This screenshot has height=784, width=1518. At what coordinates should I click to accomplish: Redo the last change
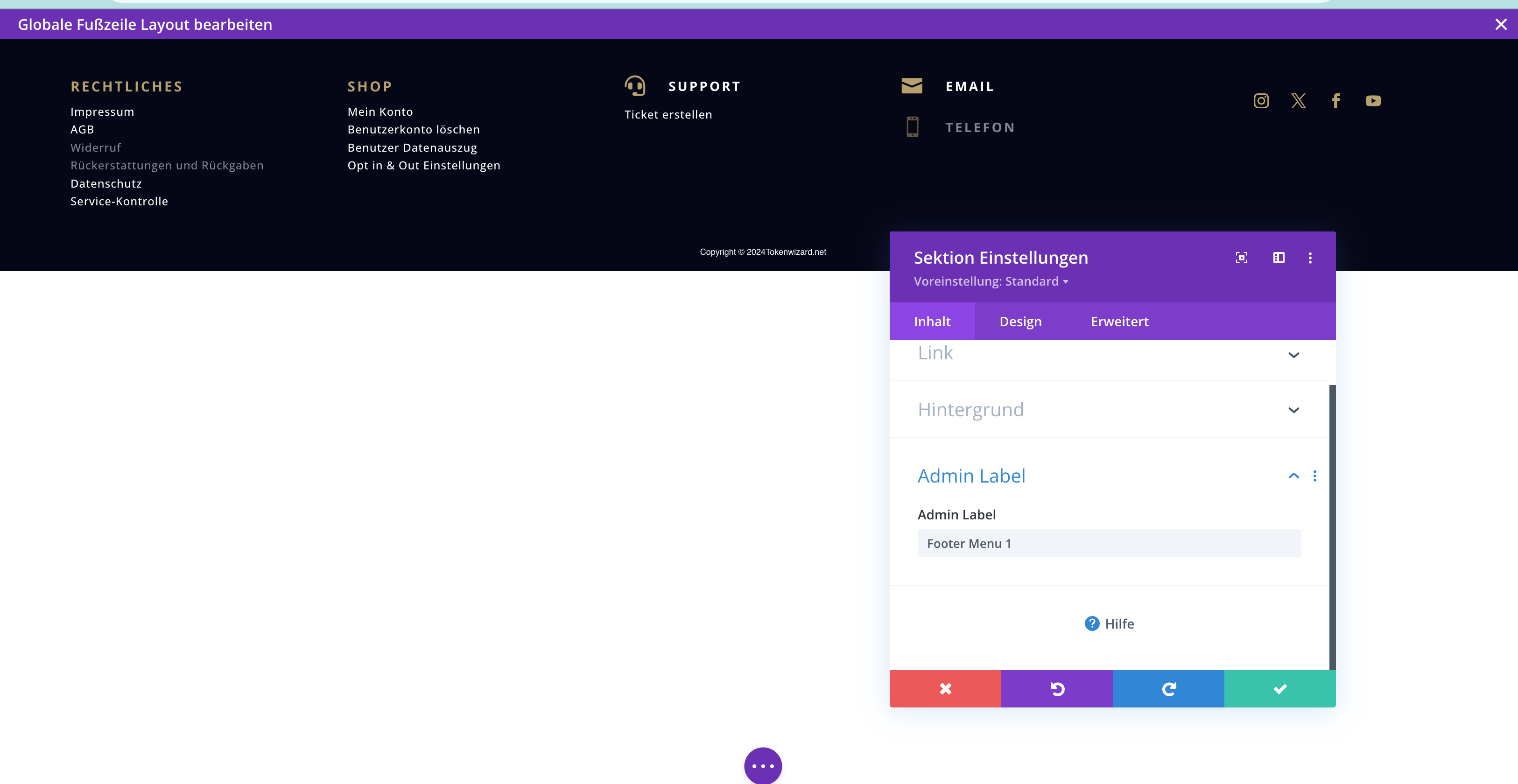[x=1168, y=689]
